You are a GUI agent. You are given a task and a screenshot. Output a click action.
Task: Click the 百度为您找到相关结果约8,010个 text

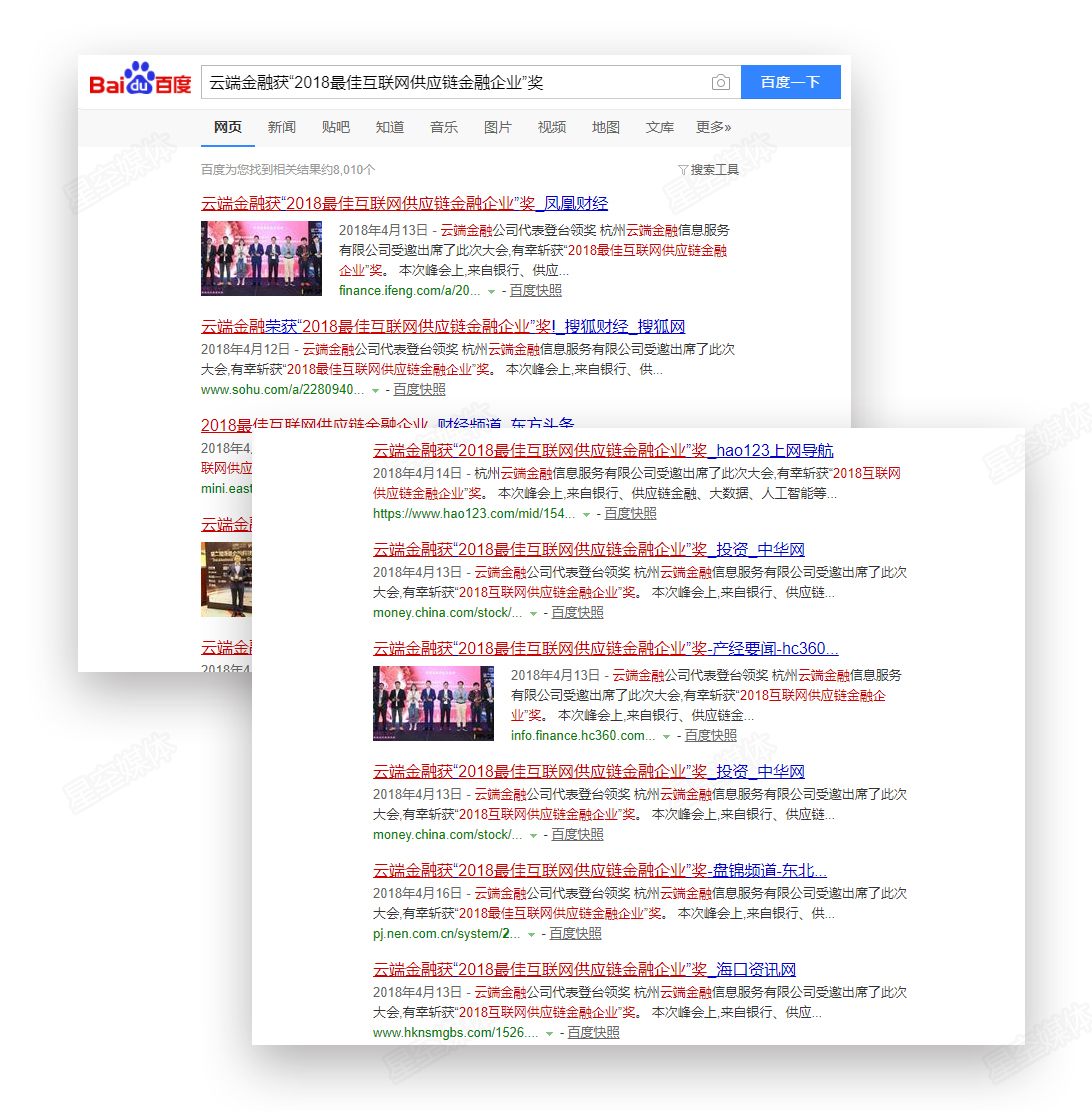point(288,169)
